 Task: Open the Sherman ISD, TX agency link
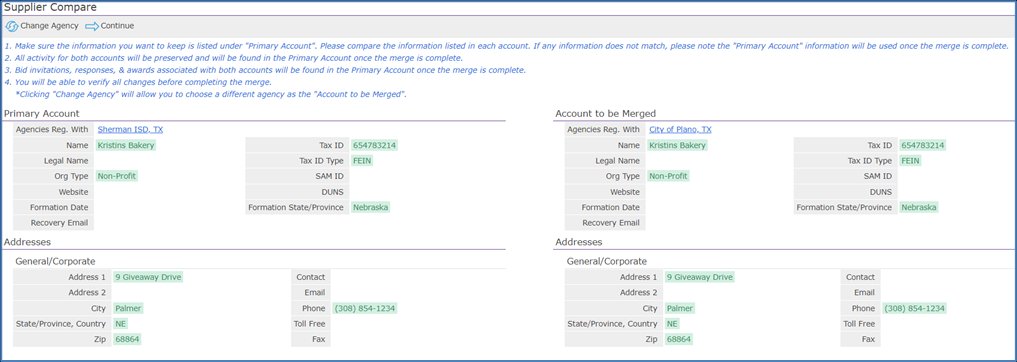click(130, 130)
